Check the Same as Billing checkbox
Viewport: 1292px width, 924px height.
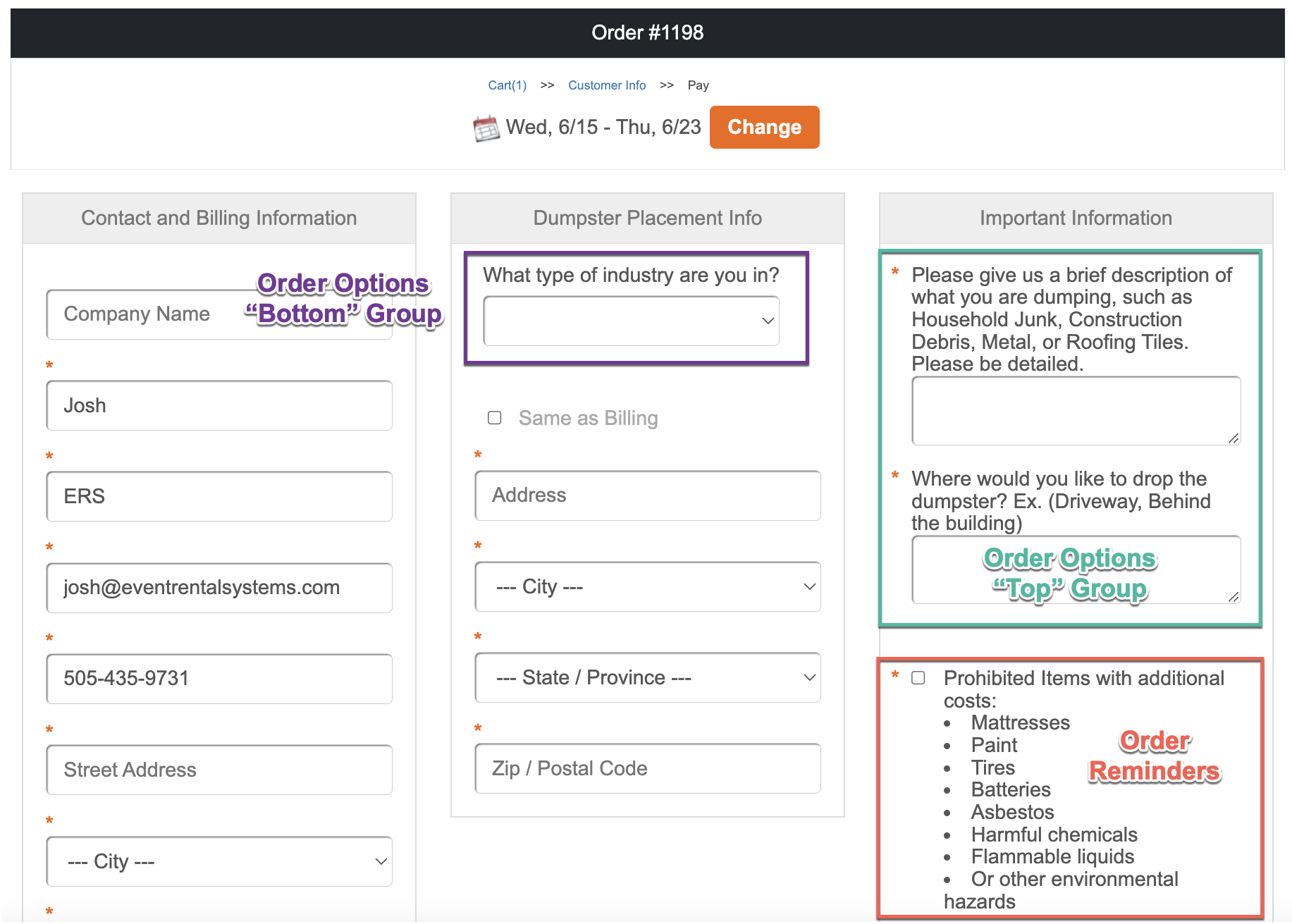click(495, 418)
